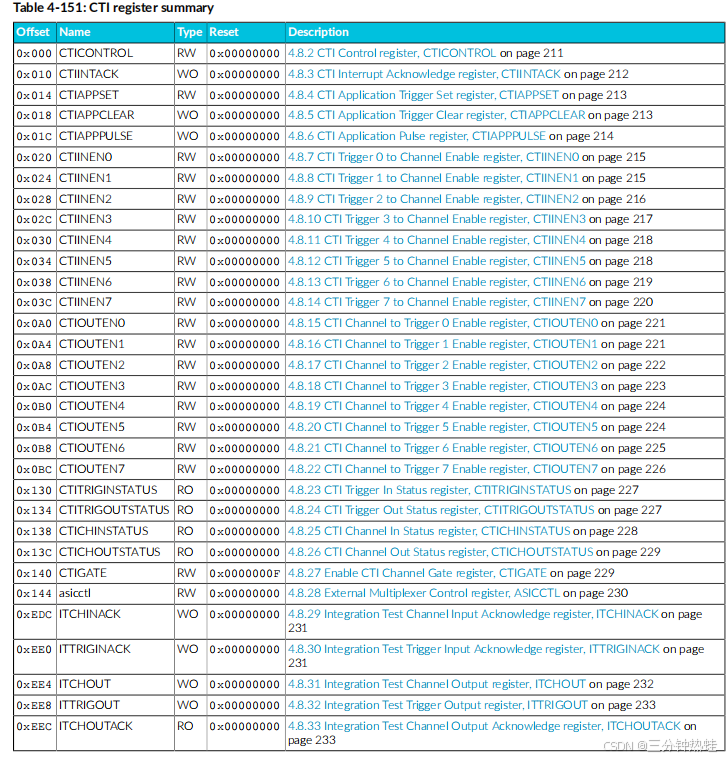728x759 pixels.
Task: Follow External Multiplexer Control register ASICCTL link
Action: (x=424, y=593)
